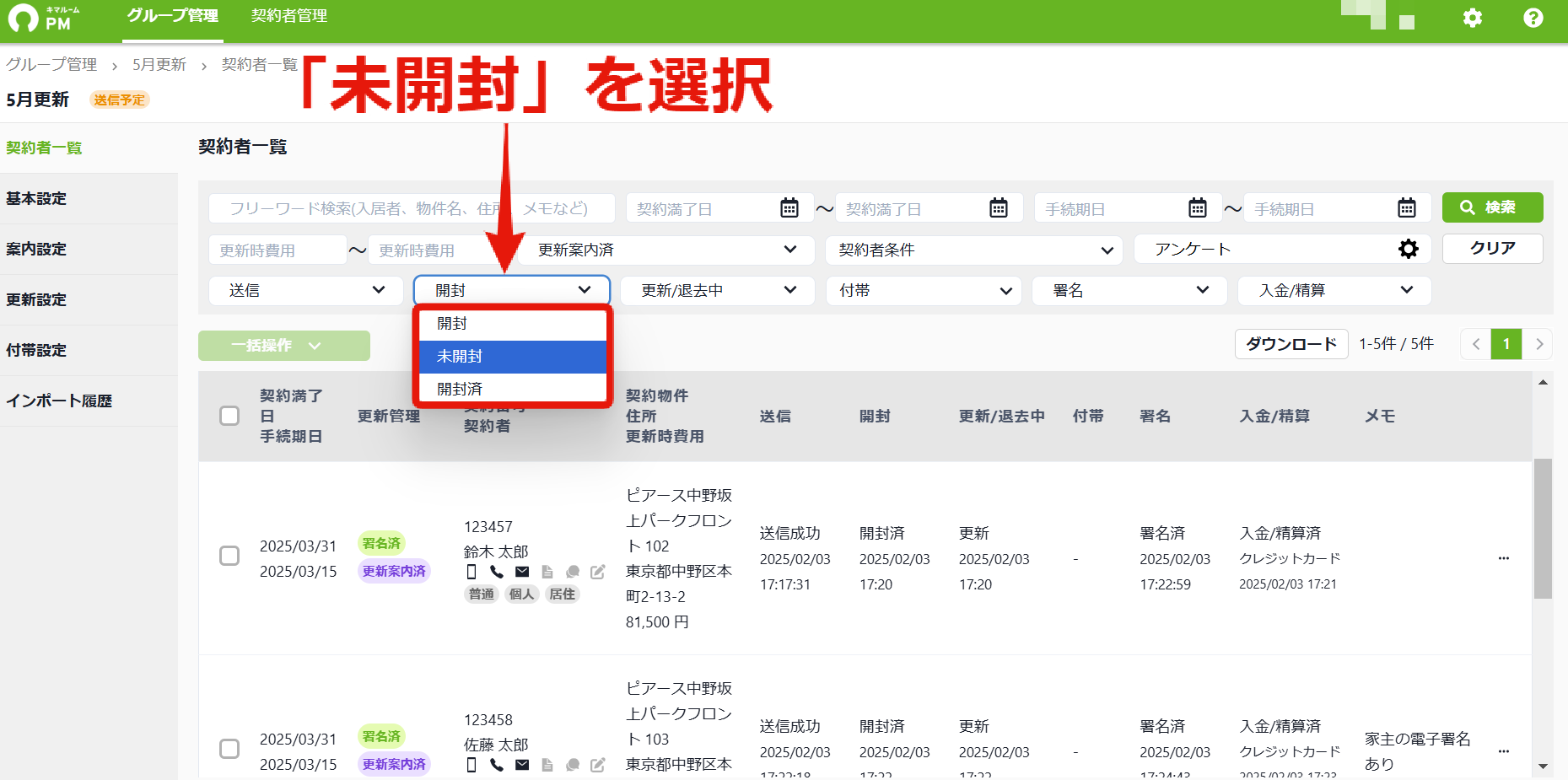Click the table's vertical scrollbar thumb

[x=1543, y=529]
